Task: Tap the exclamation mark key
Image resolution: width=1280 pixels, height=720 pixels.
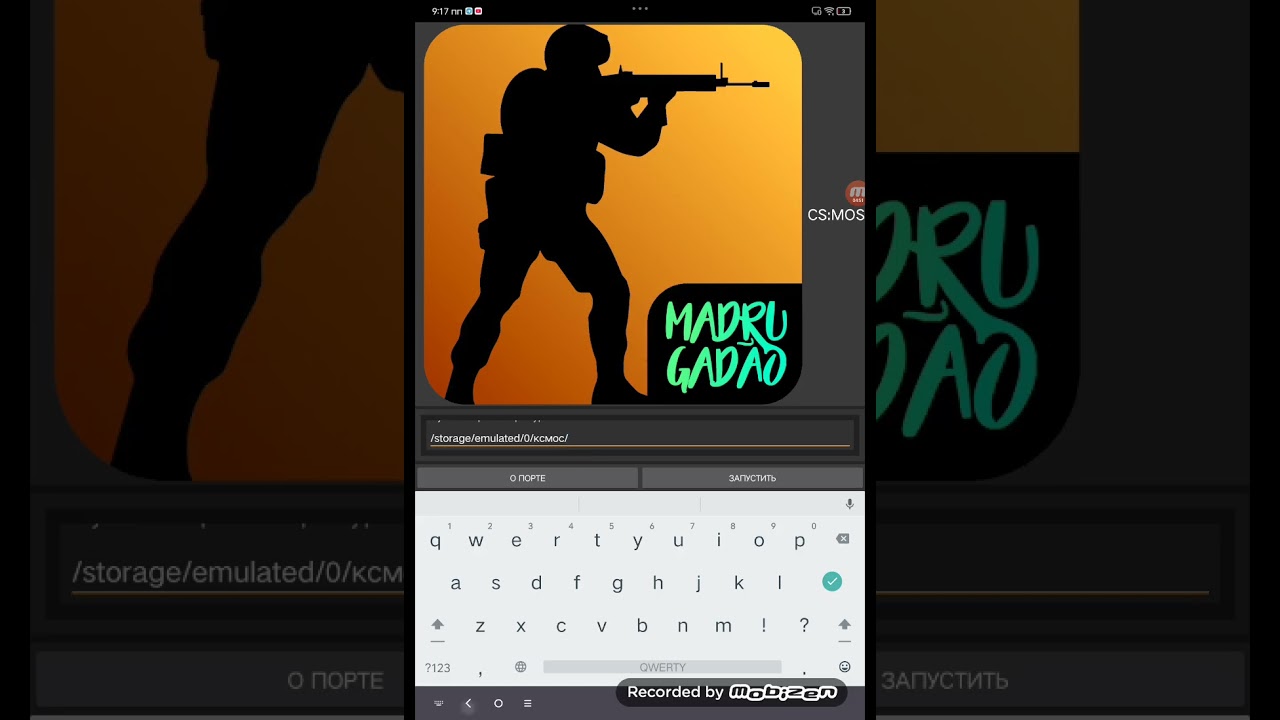Action: click(x=763, y=626)
